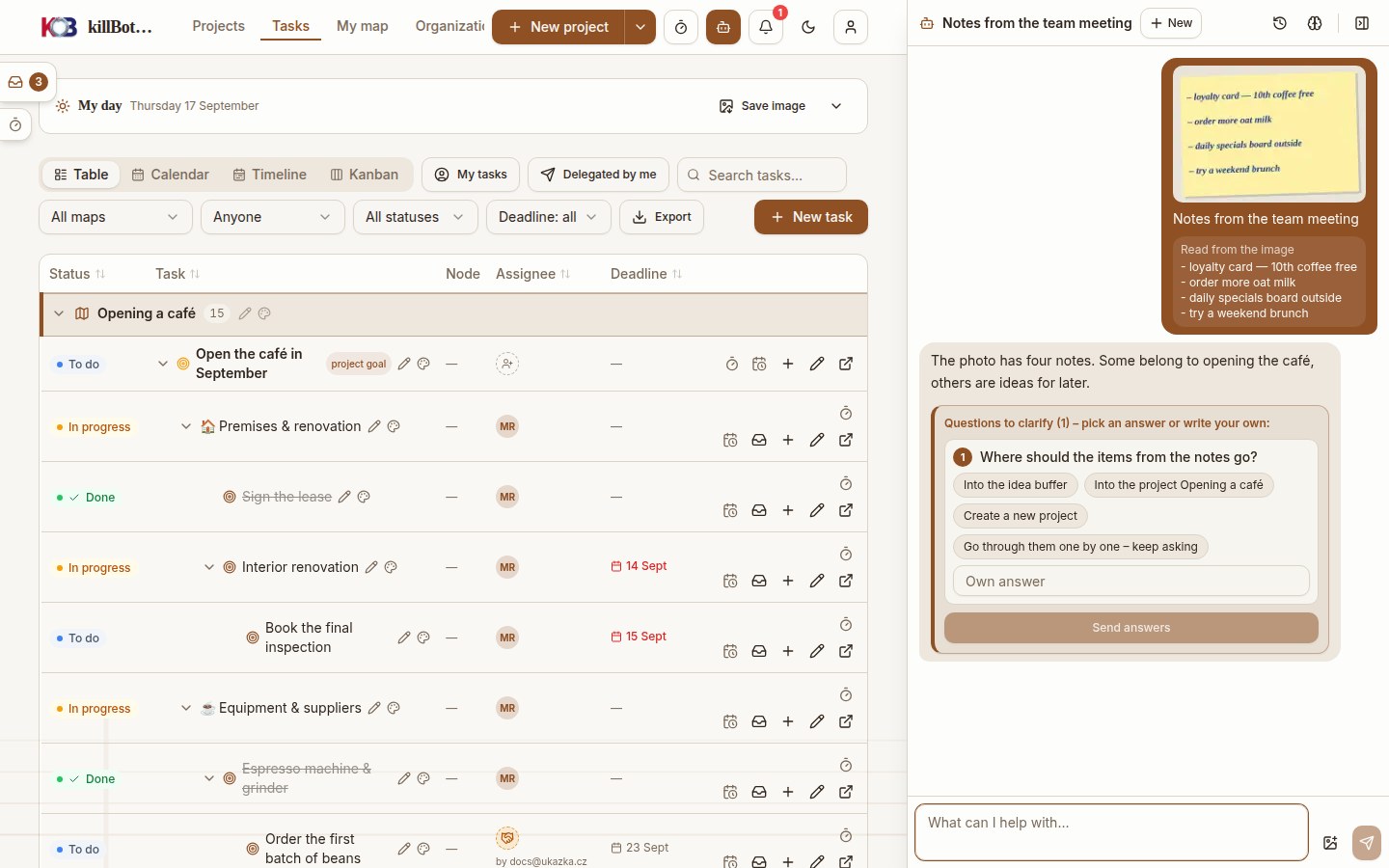Choose the 'Into the idea buffer' answer
This screenshot has height=868, width=1389.
(x=1015, y=485)
